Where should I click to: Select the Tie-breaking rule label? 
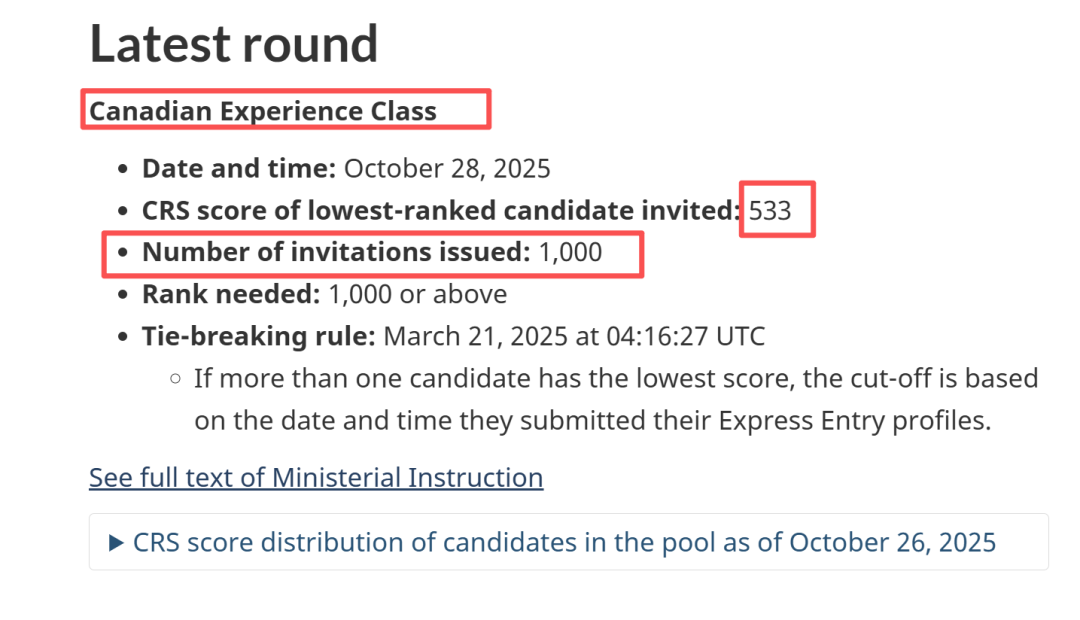coord(258,337)
